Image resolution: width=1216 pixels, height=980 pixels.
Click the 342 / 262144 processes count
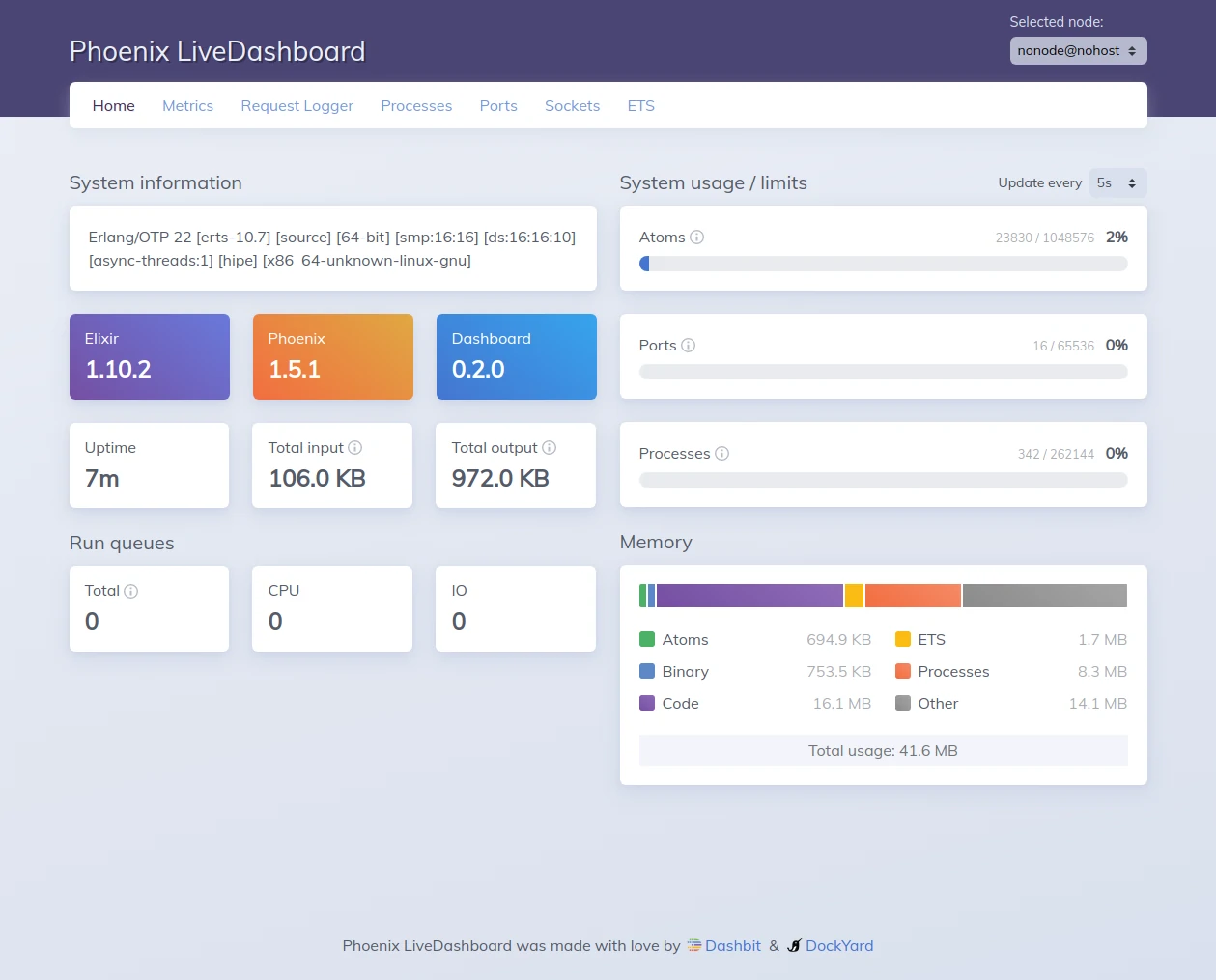tap(1056, 454)
